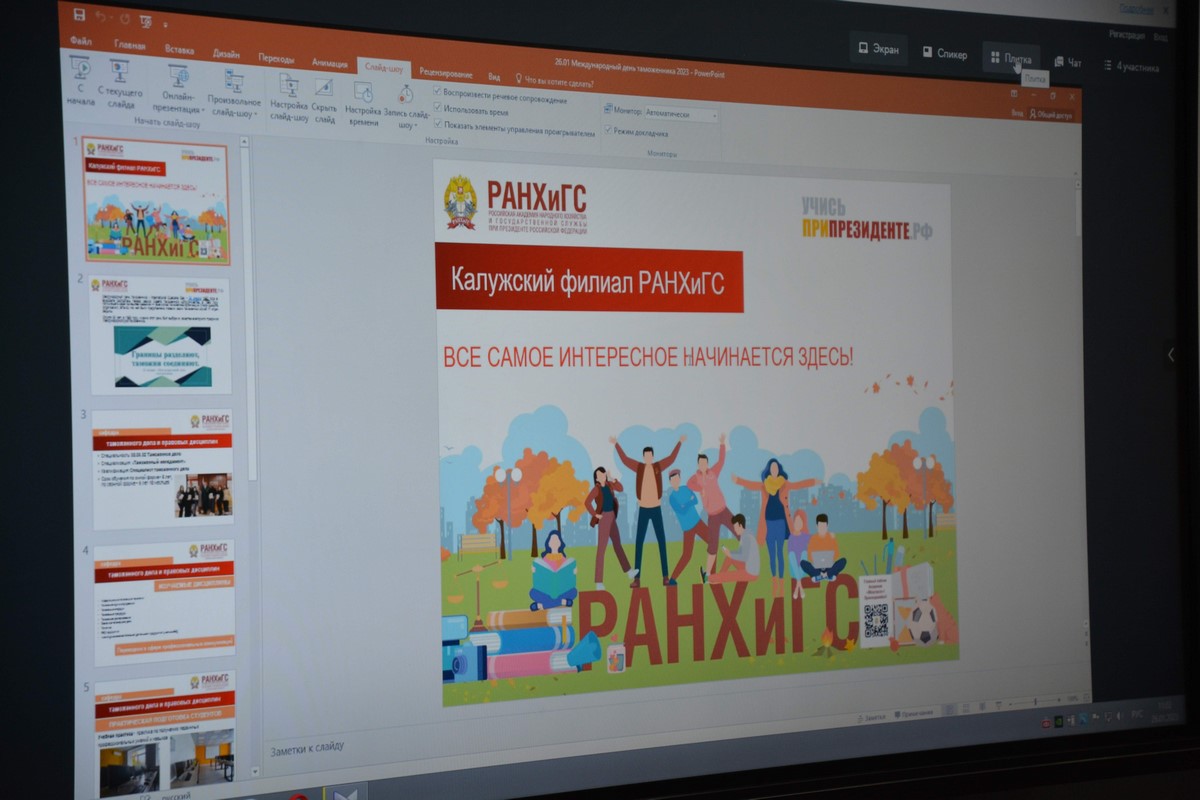Click Вход link in conference app

point(1160,37)
